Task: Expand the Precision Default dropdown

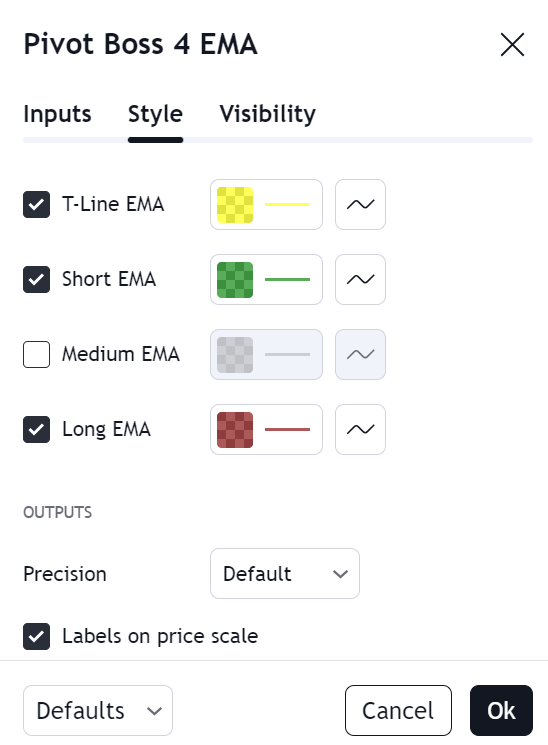Action: tap(285, 573)
